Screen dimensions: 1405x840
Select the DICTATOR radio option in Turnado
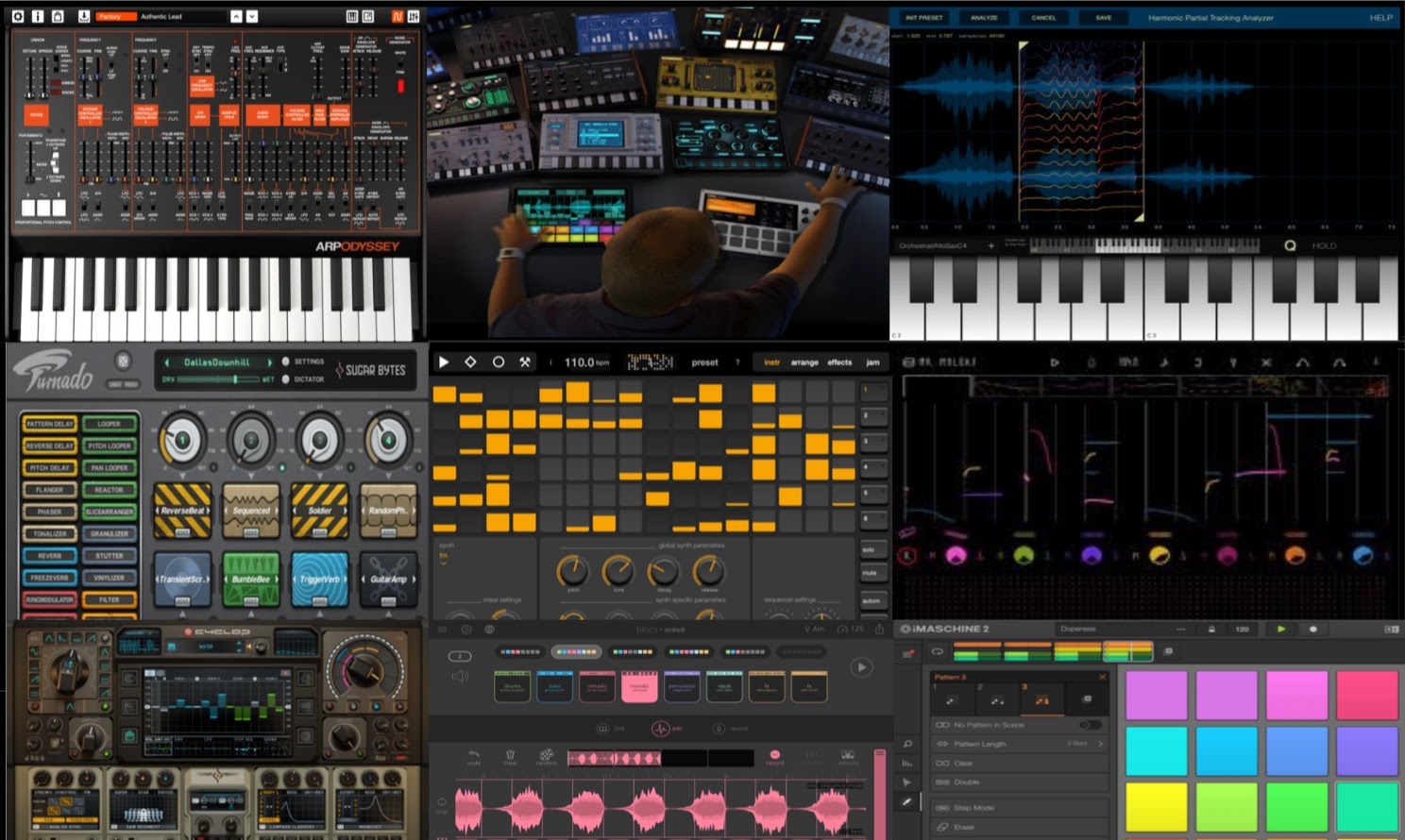pos(285,379)
